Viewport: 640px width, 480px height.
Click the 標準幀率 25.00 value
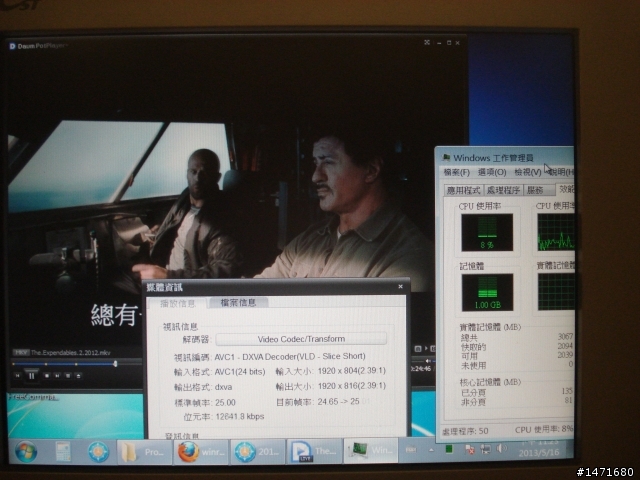pos(225,402)
